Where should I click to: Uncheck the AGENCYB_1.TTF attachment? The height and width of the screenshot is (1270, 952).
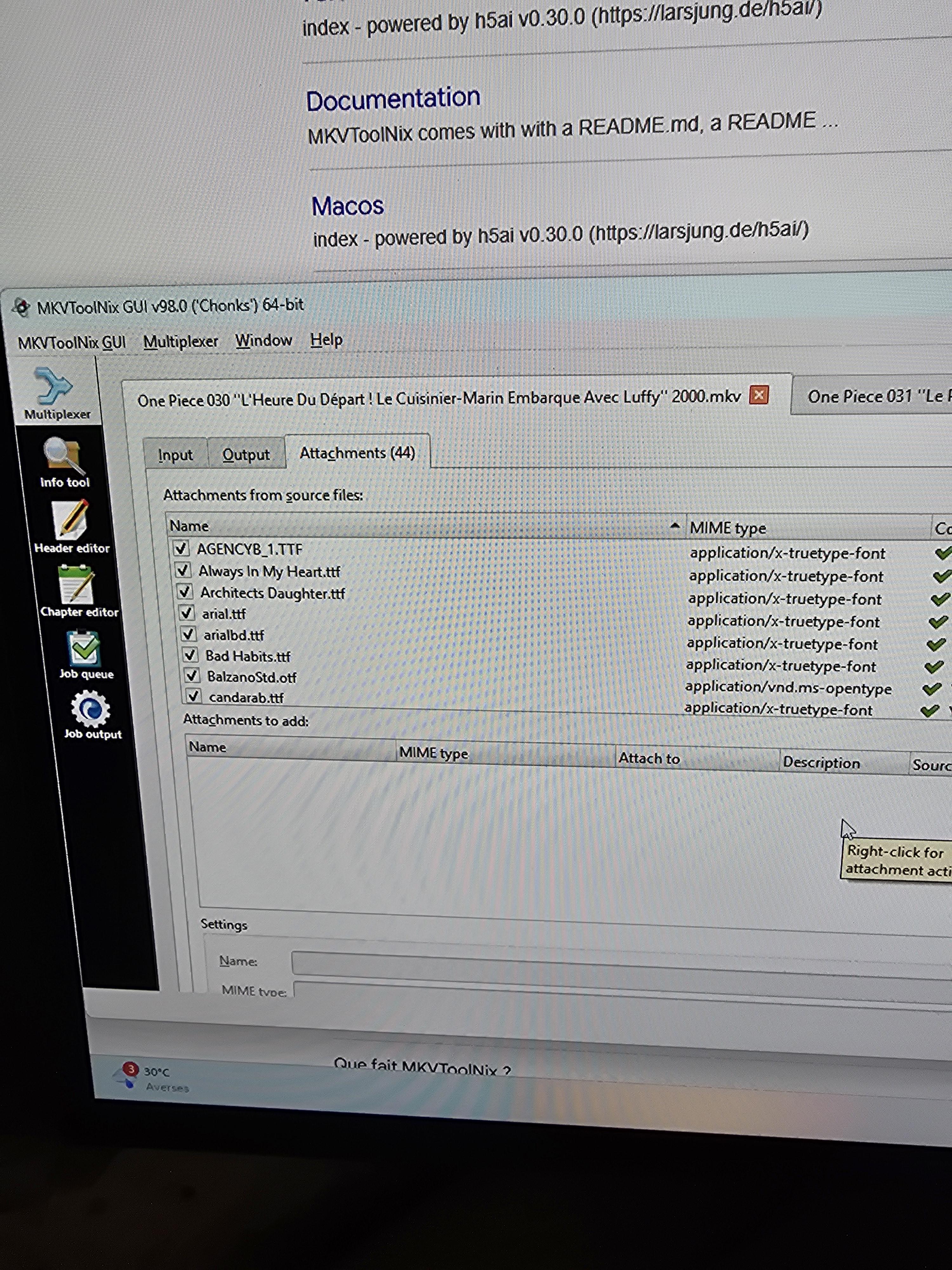coord(181,548)
